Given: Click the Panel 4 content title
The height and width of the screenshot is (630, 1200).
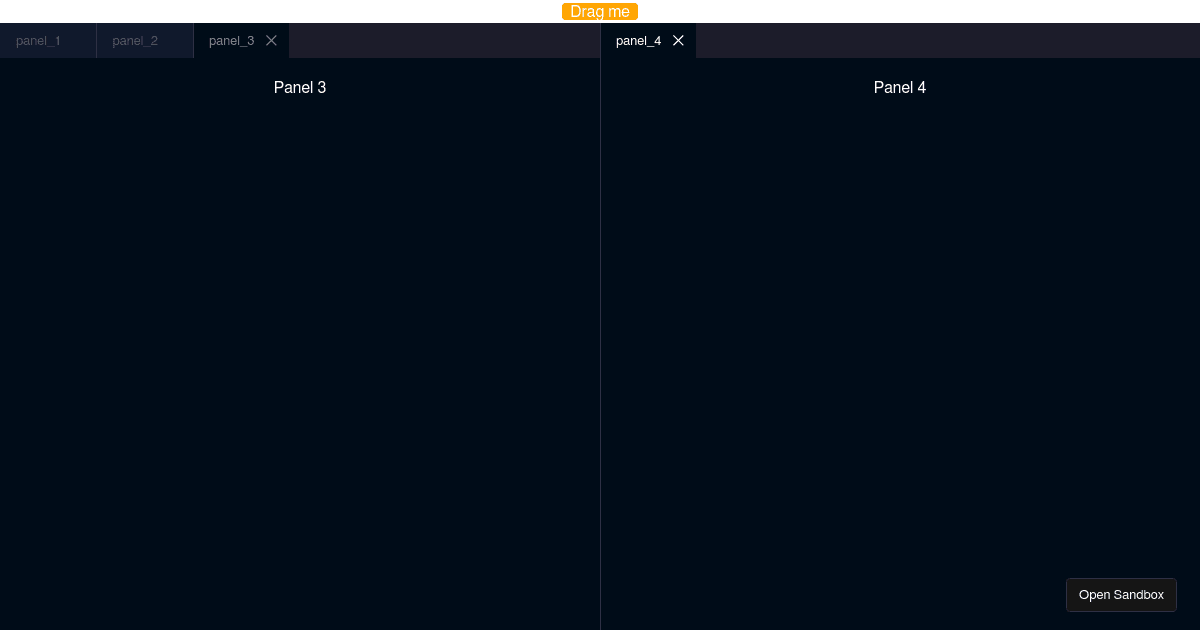Looking at the screenshot, I should point(899,88).
